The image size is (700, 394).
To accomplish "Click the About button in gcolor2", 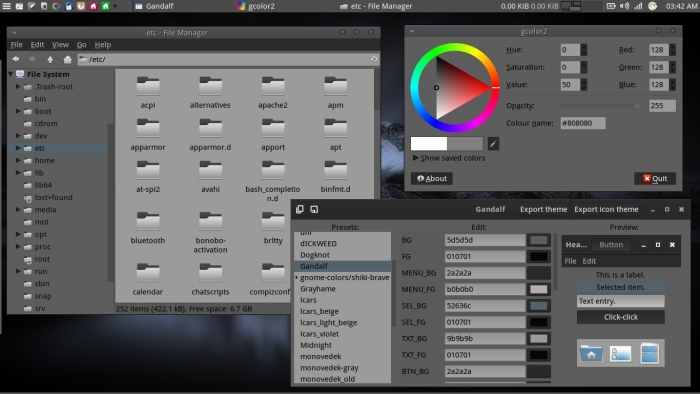I will 432,178.
